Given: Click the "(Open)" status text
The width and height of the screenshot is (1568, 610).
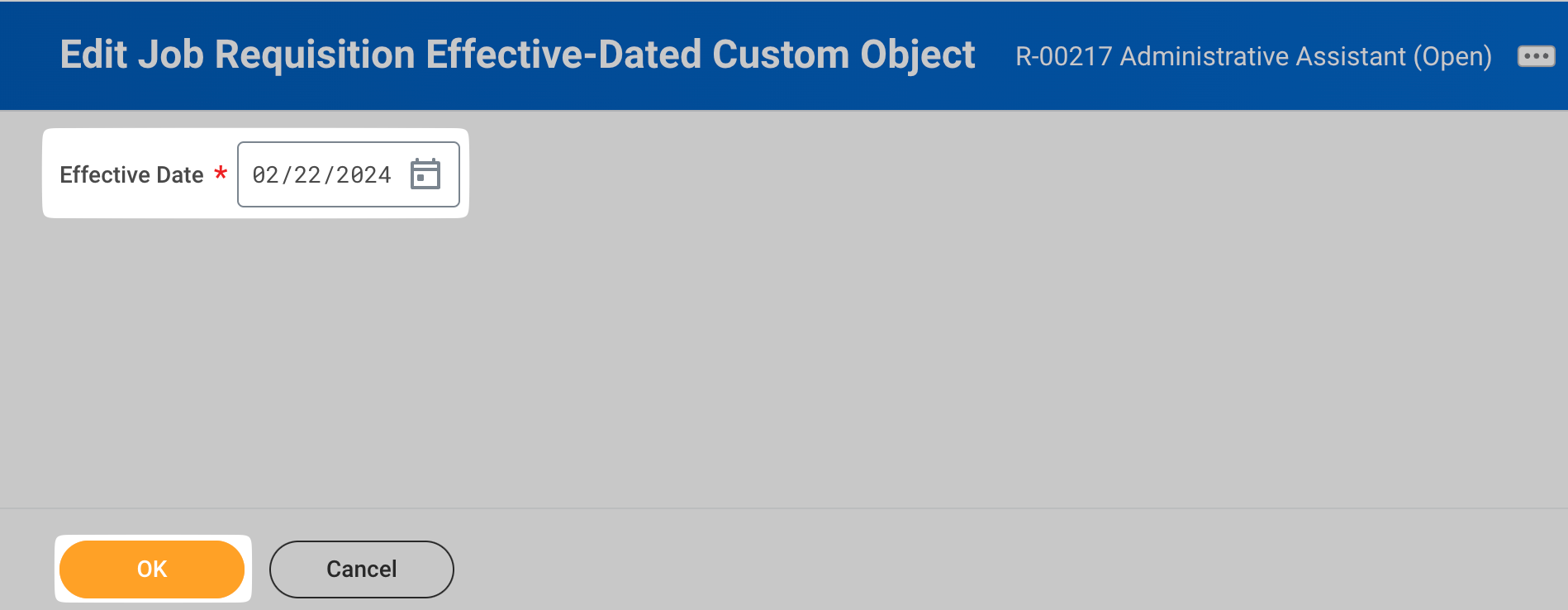Looking at the screenshot, I should point(1452,56).
